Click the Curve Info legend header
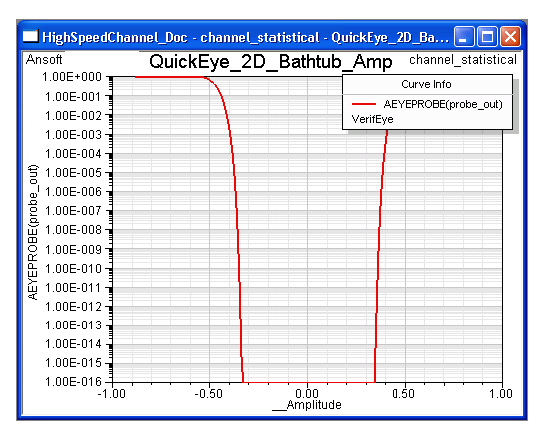544x440 pixels. pyautogui.click(x=426, y=84)
